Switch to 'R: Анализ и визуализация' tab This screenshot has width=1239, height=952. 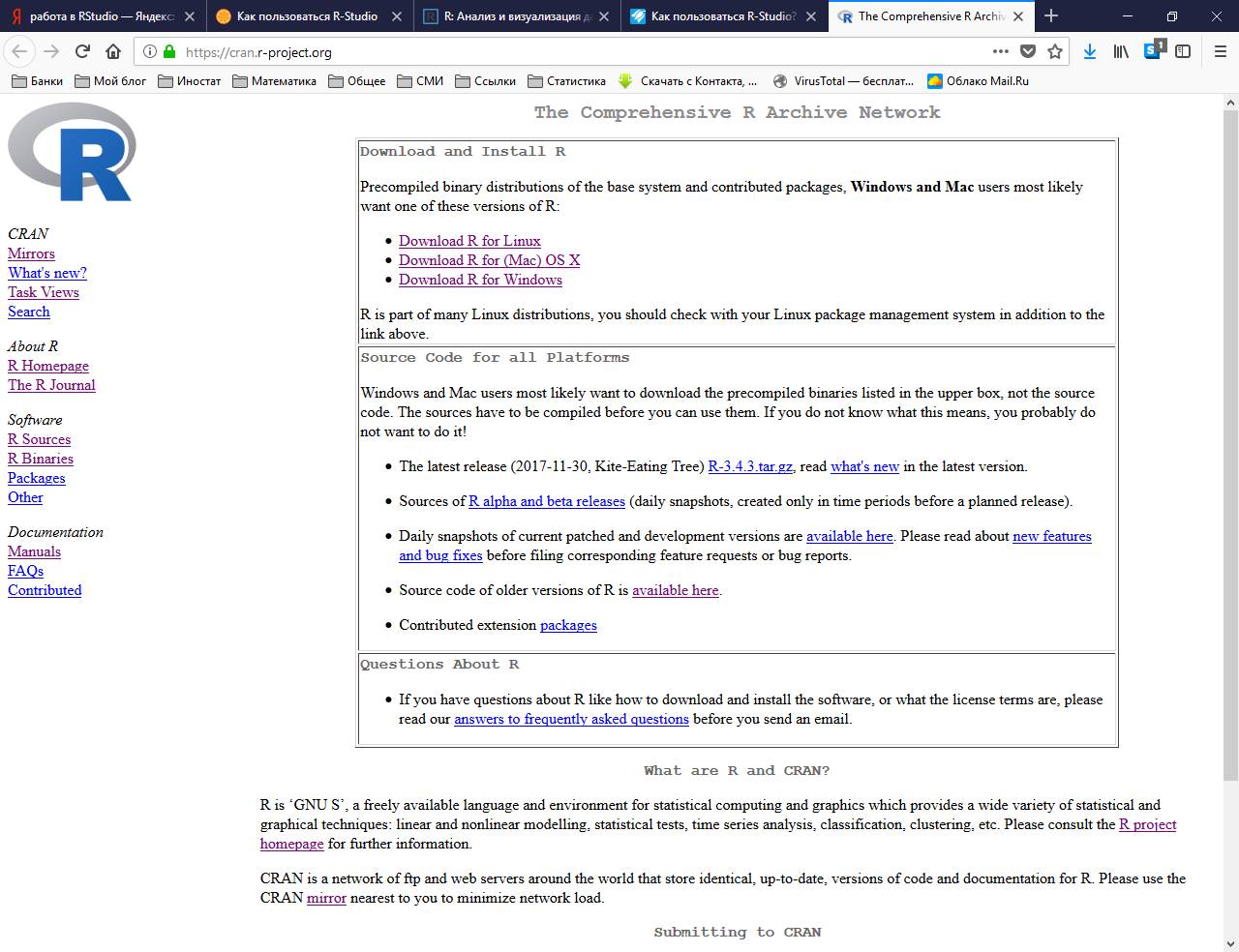517,16
